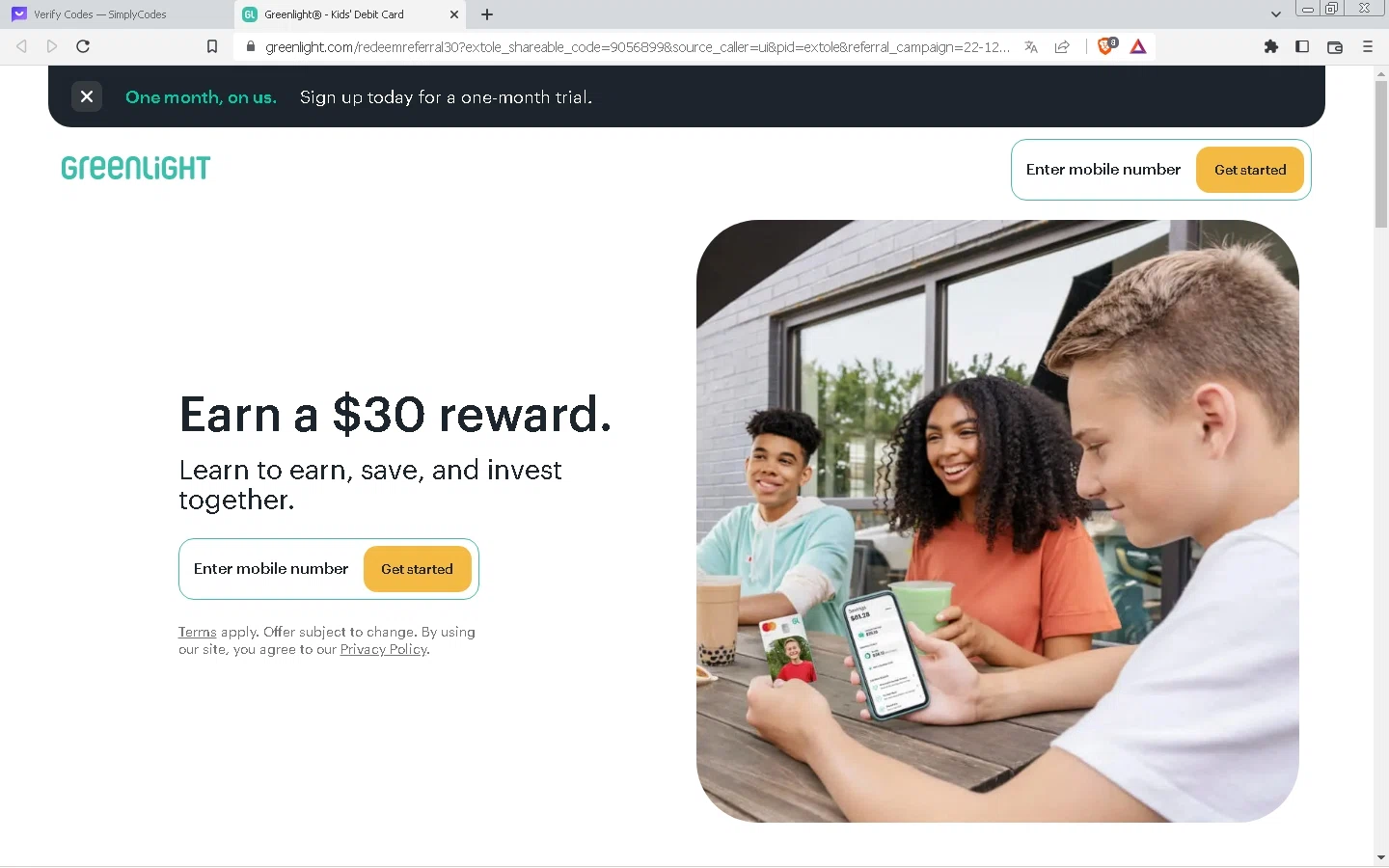The height and width of the screenshot is (868, 1389).
Task: Focus the hero Enter mobile number field
Action: tap(271, 569)
